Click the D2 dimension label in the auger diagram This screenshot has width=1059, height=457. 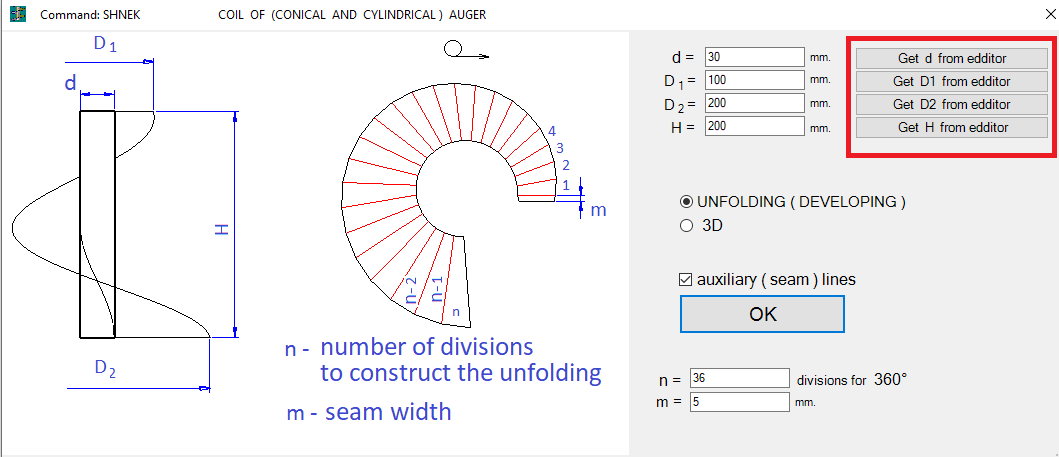(x=105, y=369)
